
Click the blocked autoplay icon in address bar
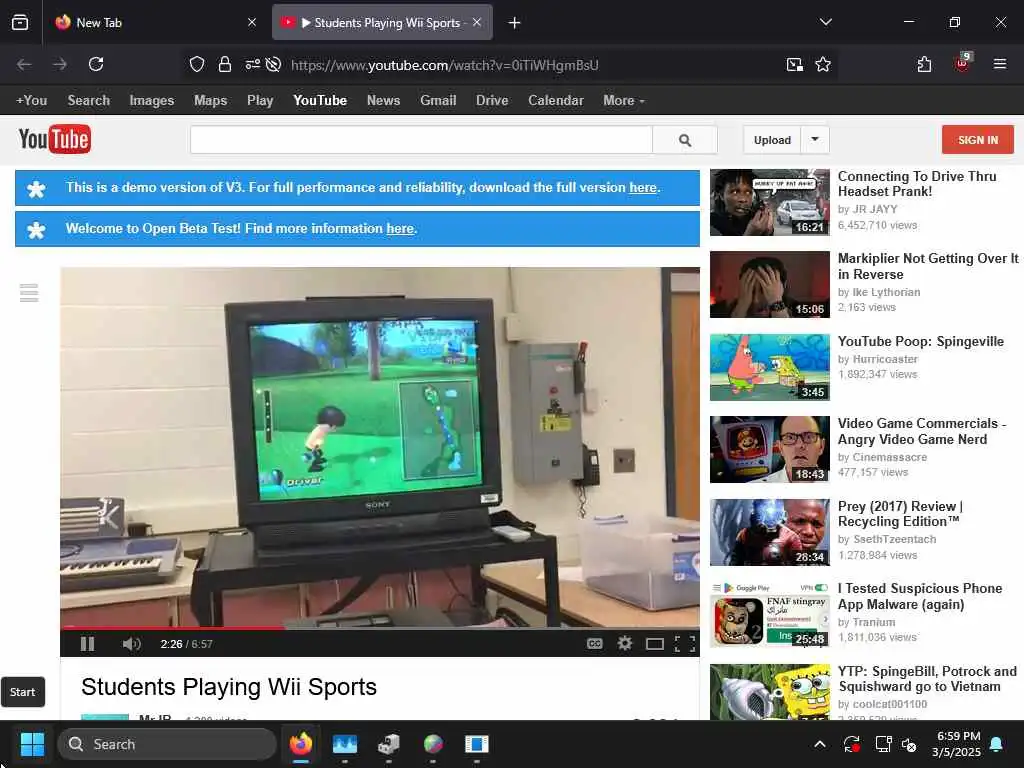click(274, 64)
